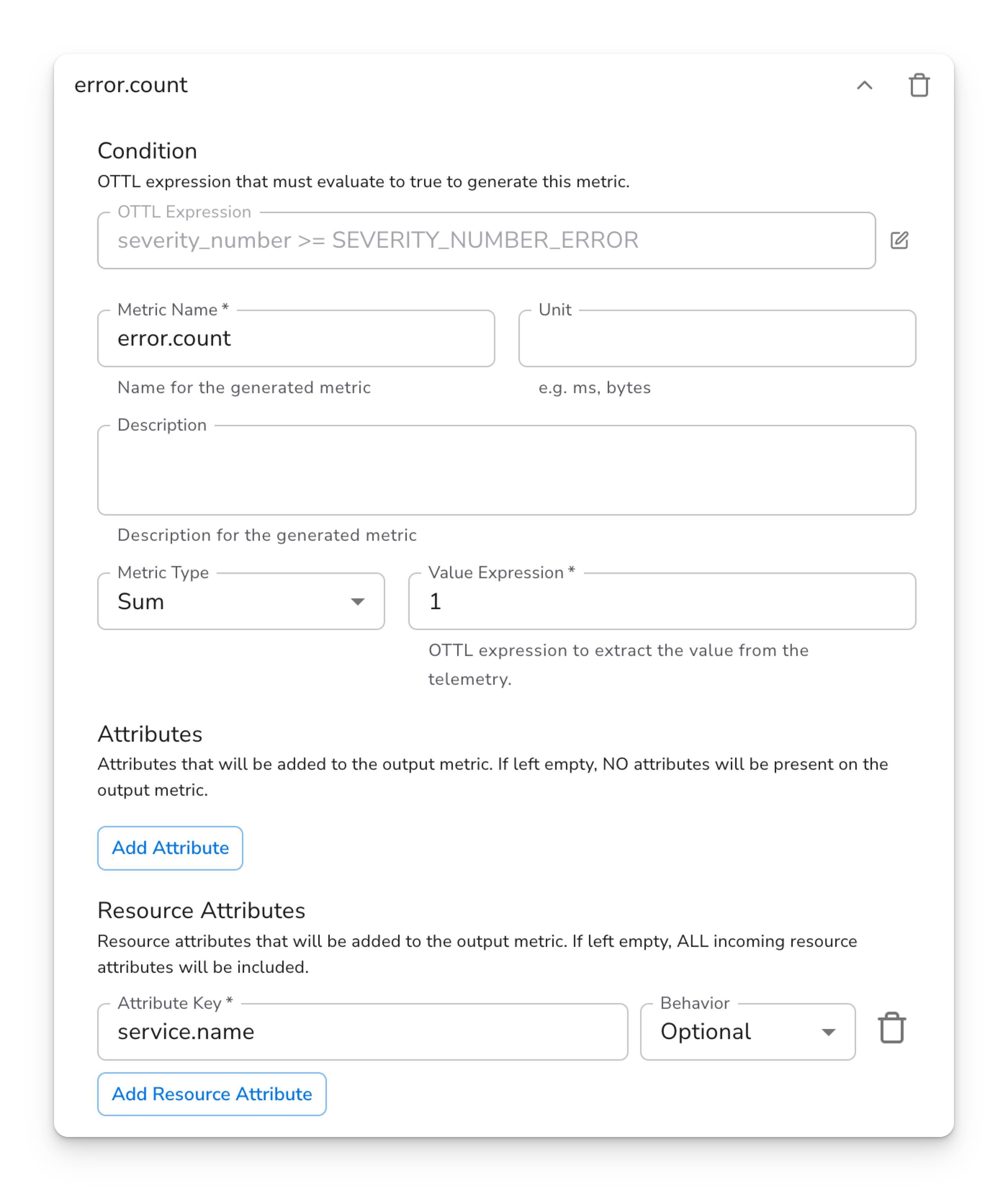Collapse the error.count panel chevron
The image size is (1008, 1191).
[864, 86]
